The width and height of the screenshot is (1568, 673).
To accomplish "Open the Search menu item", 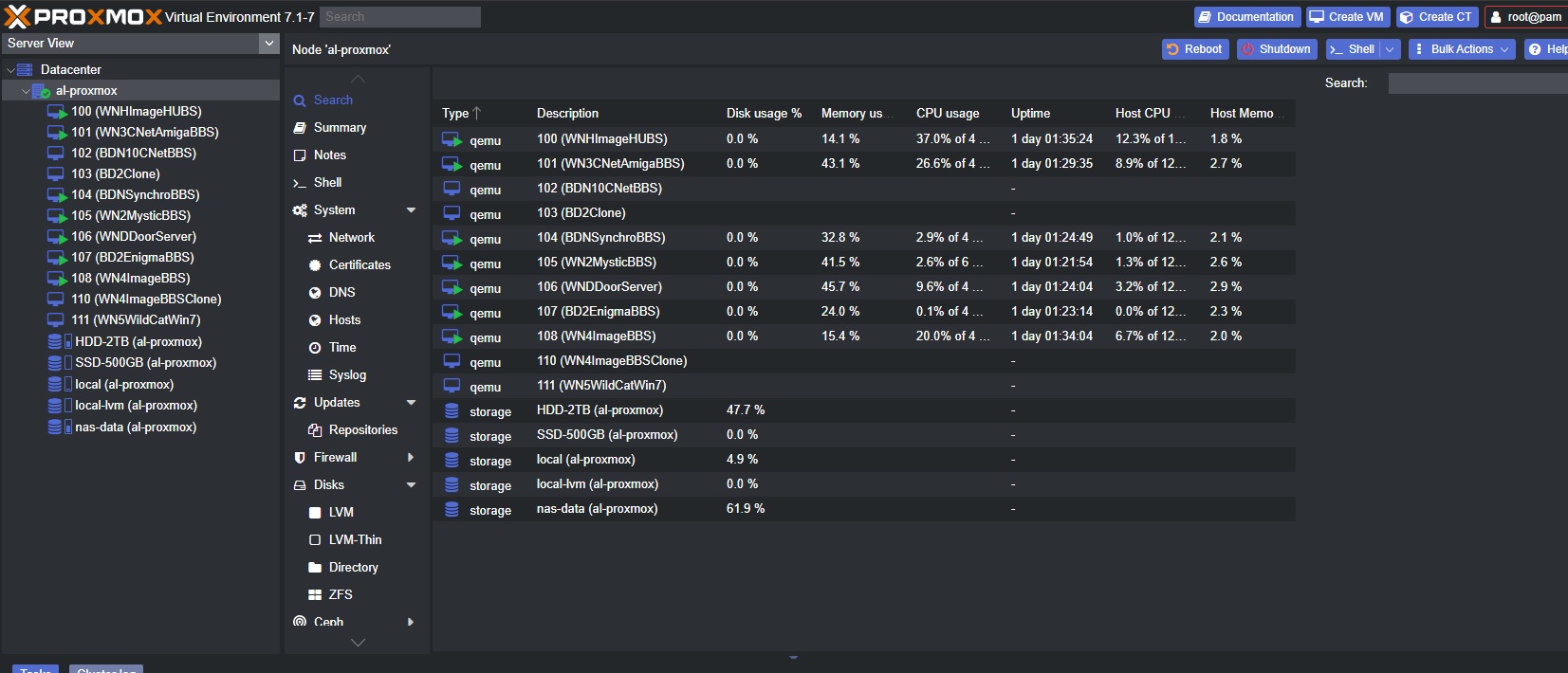I will 333,100.
